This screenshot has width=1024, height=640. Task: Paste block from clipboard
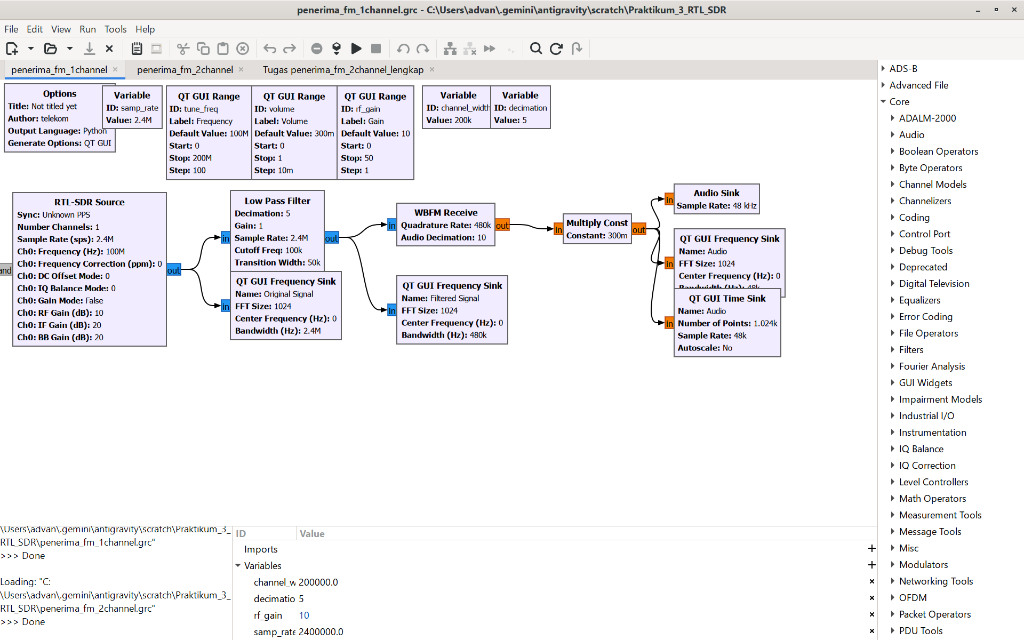click(x=223, y=48)
